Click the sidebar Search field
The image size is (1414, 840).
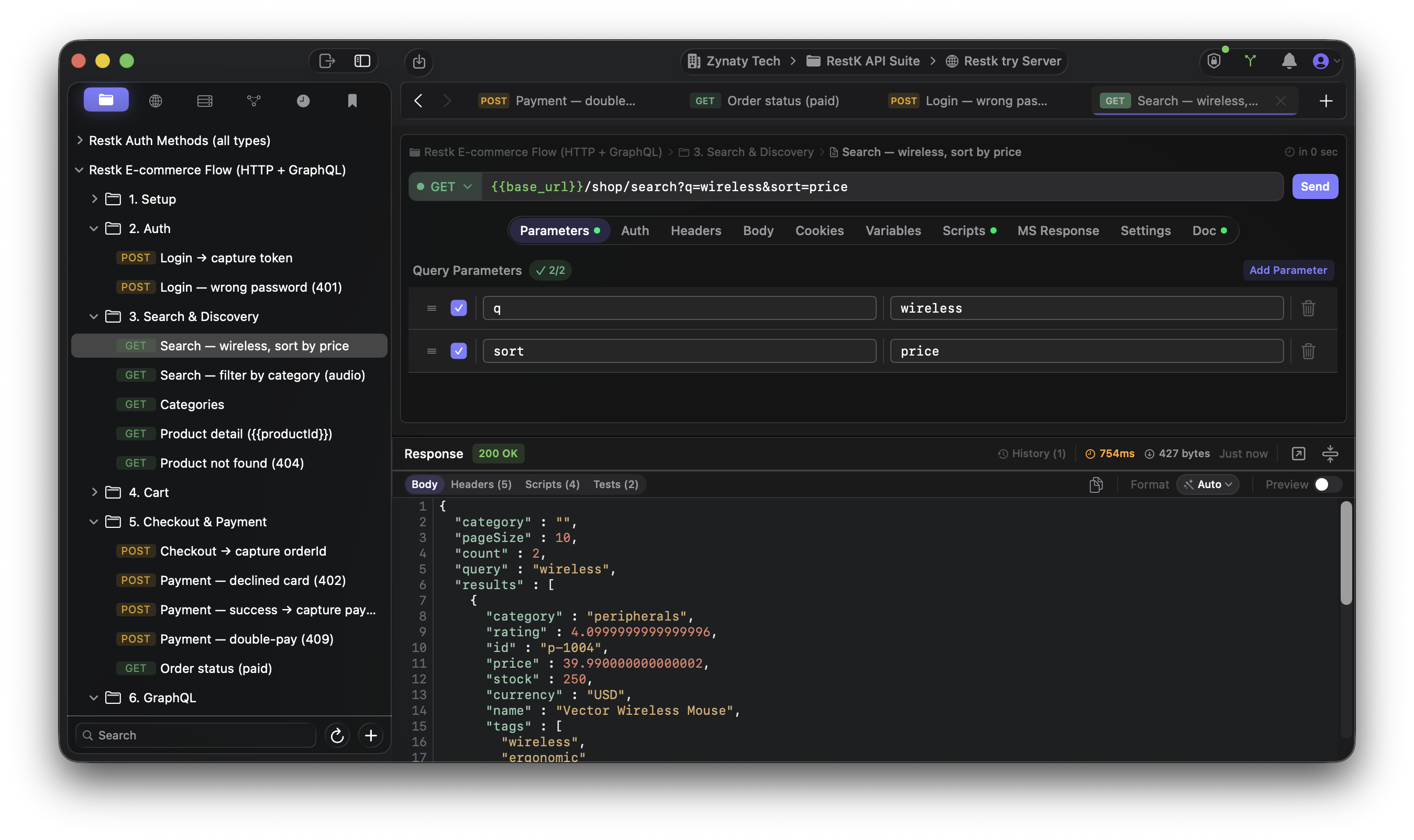[x=195, y=735]
